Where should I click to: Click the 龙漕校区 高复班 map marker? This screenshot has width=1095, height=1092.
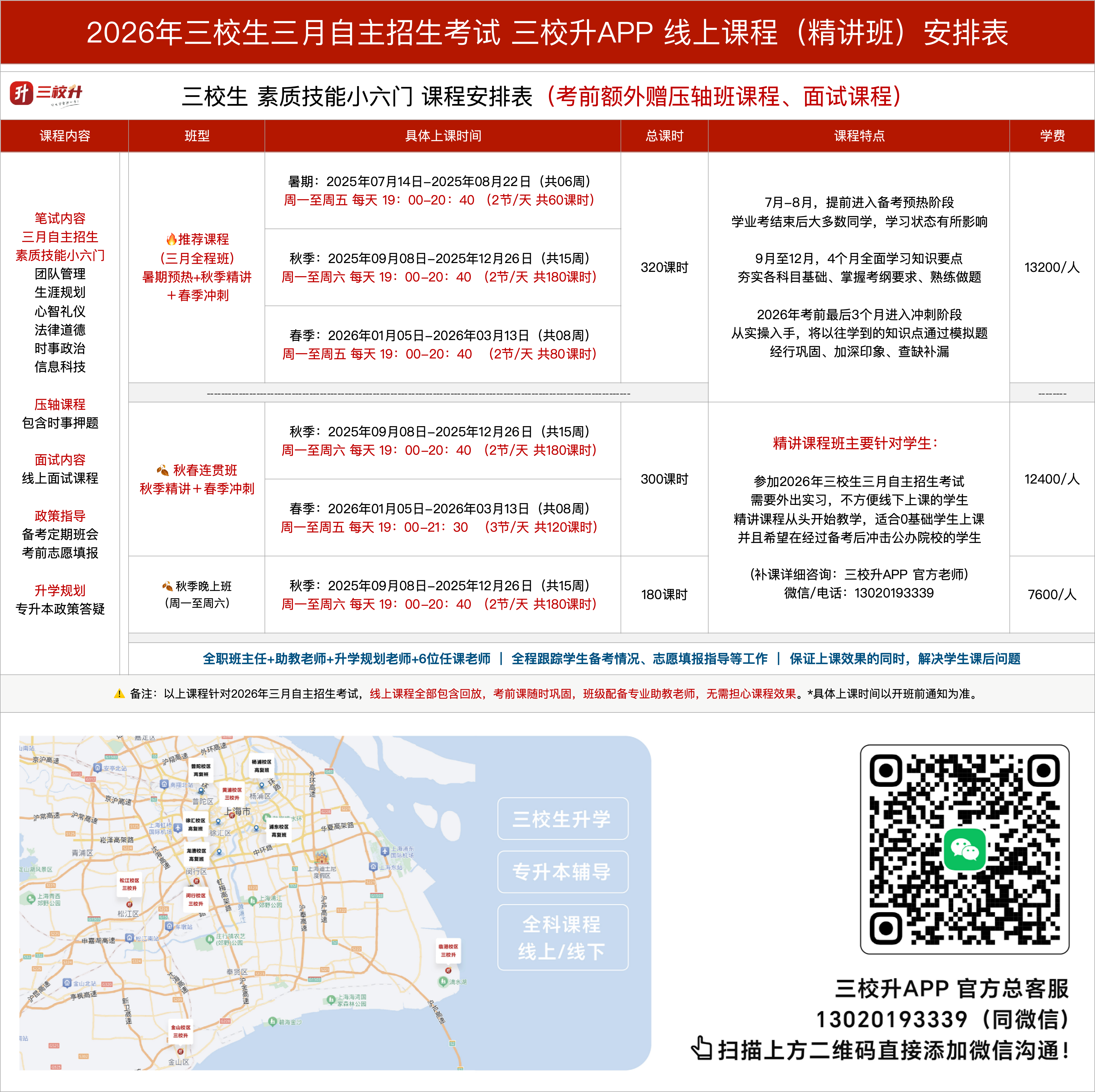coord(196,855)
